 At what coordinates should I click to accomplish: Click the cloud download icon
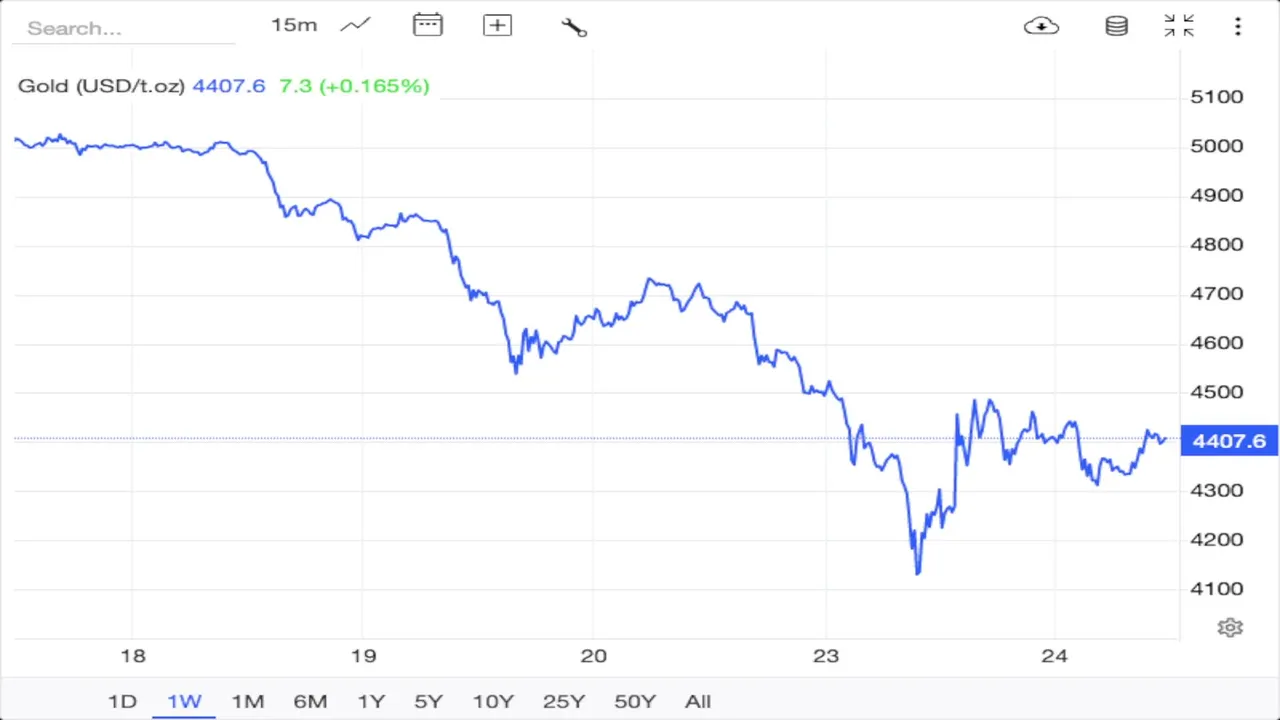[x=1041, y=26]
